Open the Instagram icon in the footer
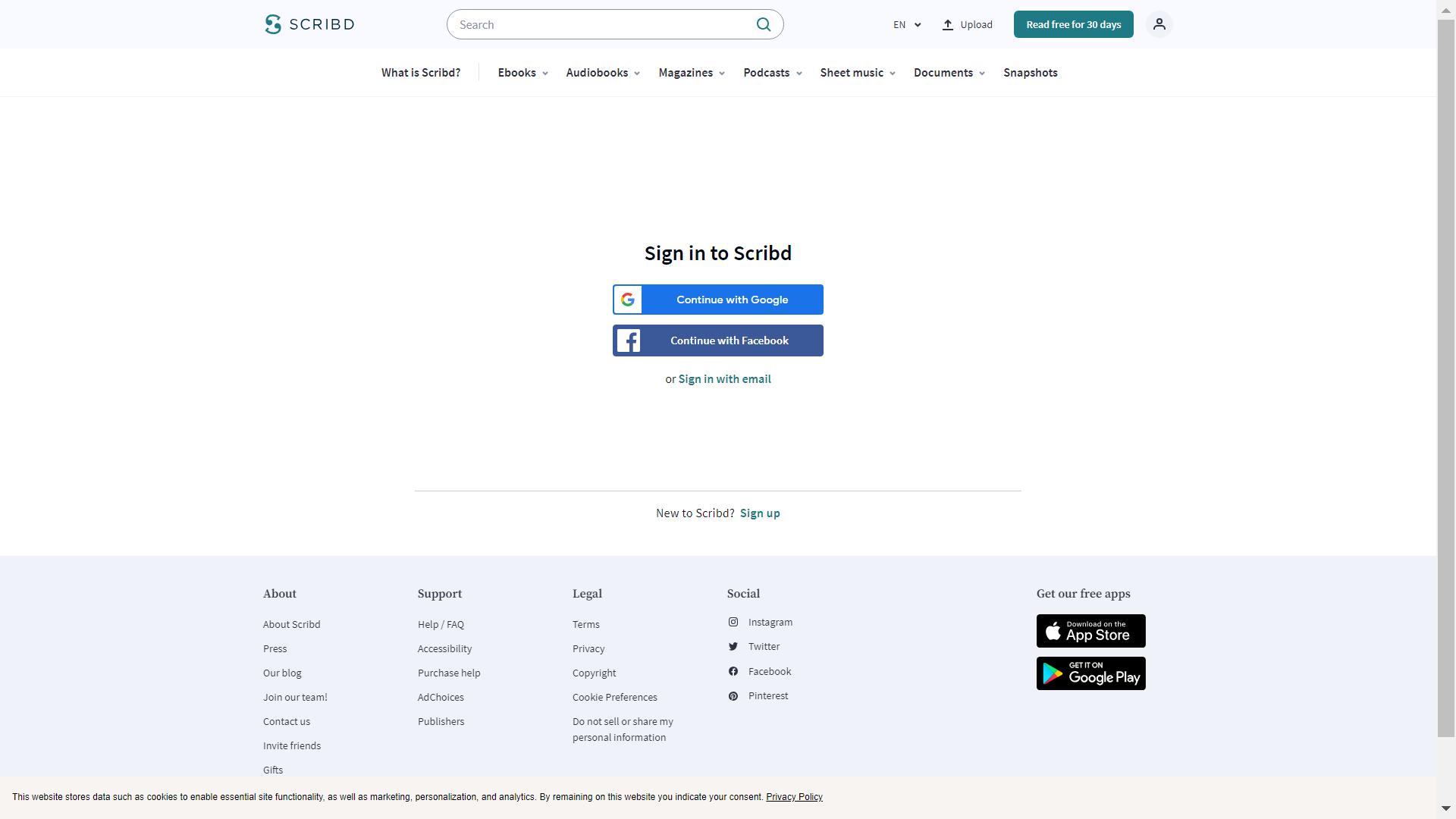Viewport: 1456px width, 819px height. click(x=733, y=622)
